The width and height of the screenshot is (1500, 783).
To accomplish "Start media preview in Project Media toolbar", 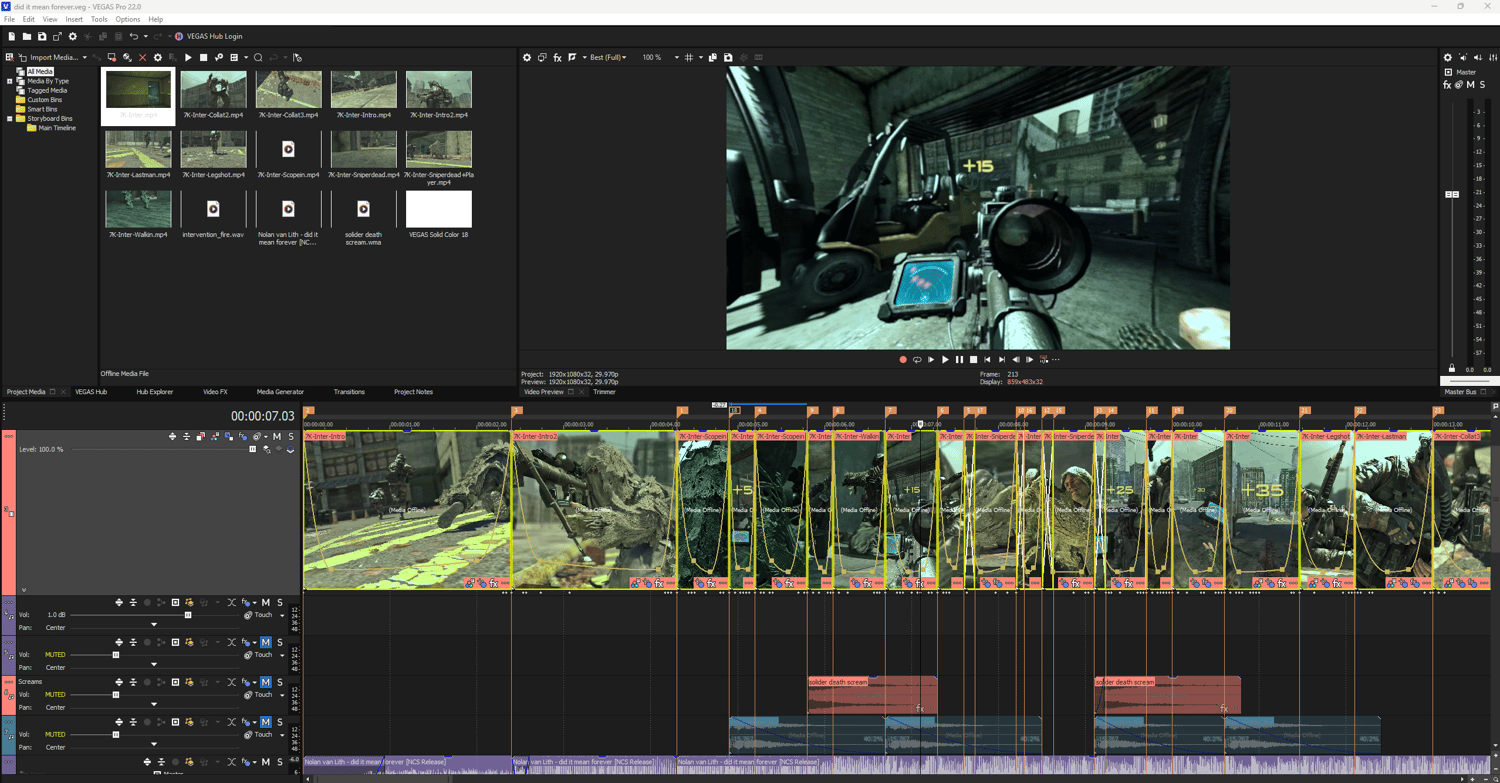I will pyautogui.click(x=188, y=58).
